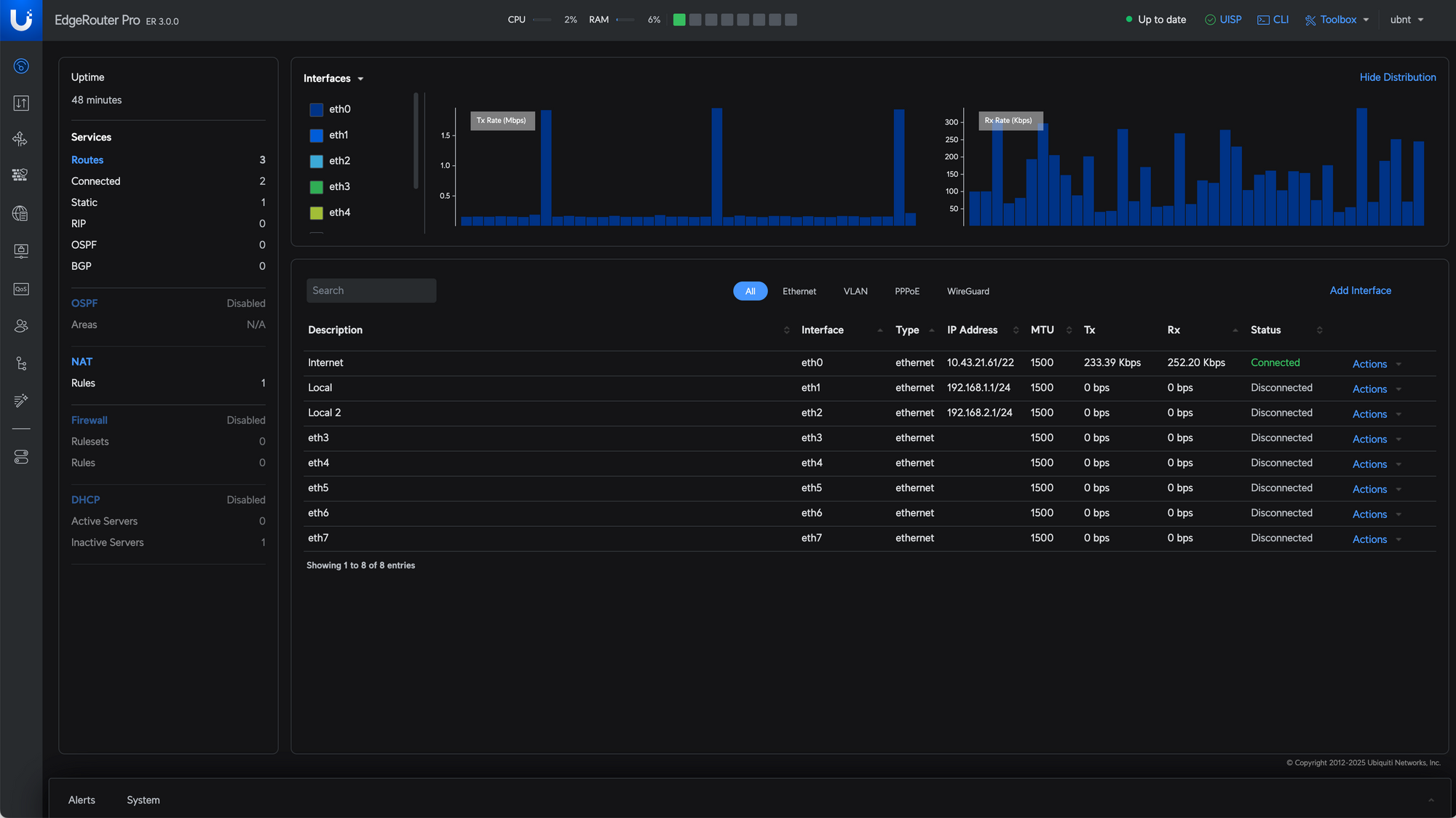The image size is (1456, 818).
Task: Open the Wizards magic wand icon
Action: click(x=21, y=400)
